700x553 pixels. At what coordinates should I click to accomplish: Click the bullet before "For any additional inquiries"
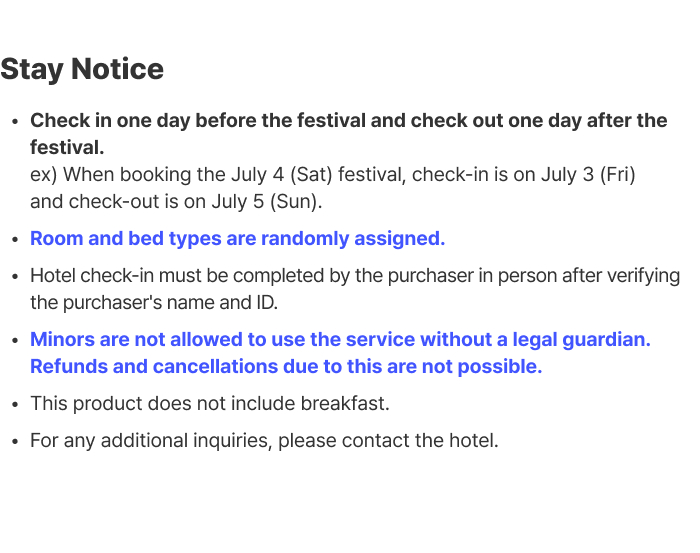coord(15,442)
